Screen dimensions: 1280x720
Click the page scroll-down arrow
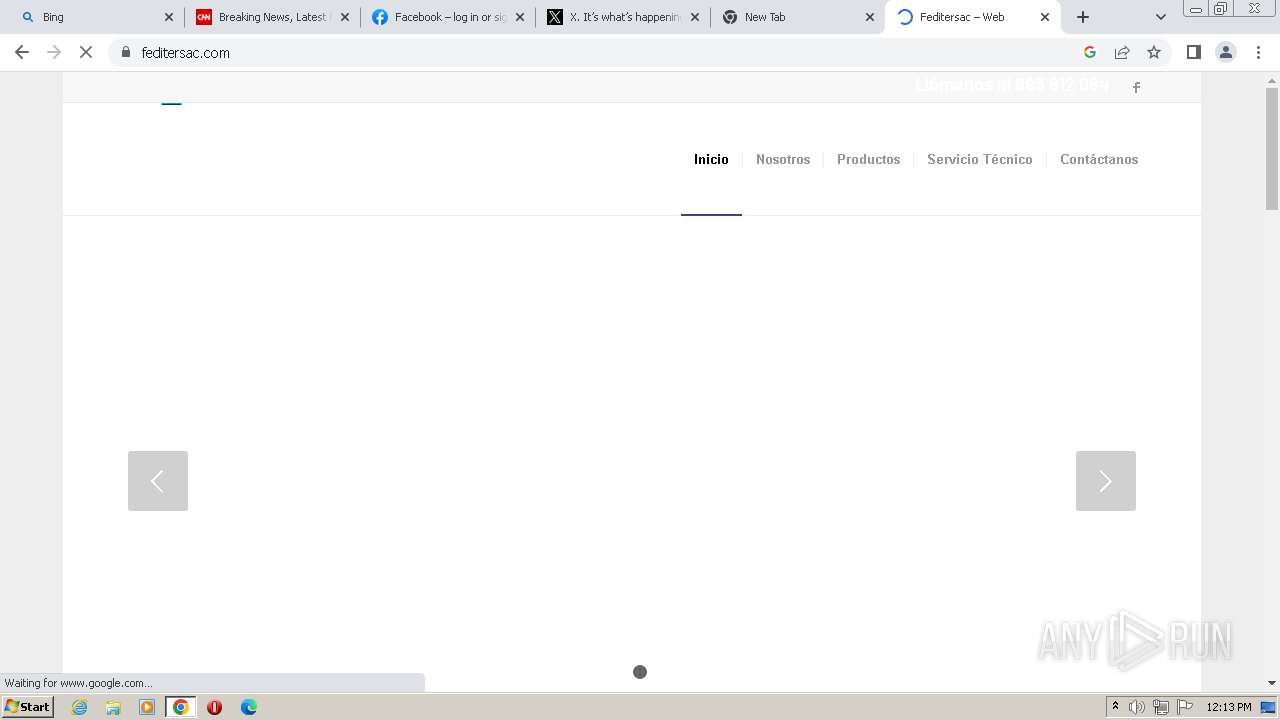[1272, 683]
